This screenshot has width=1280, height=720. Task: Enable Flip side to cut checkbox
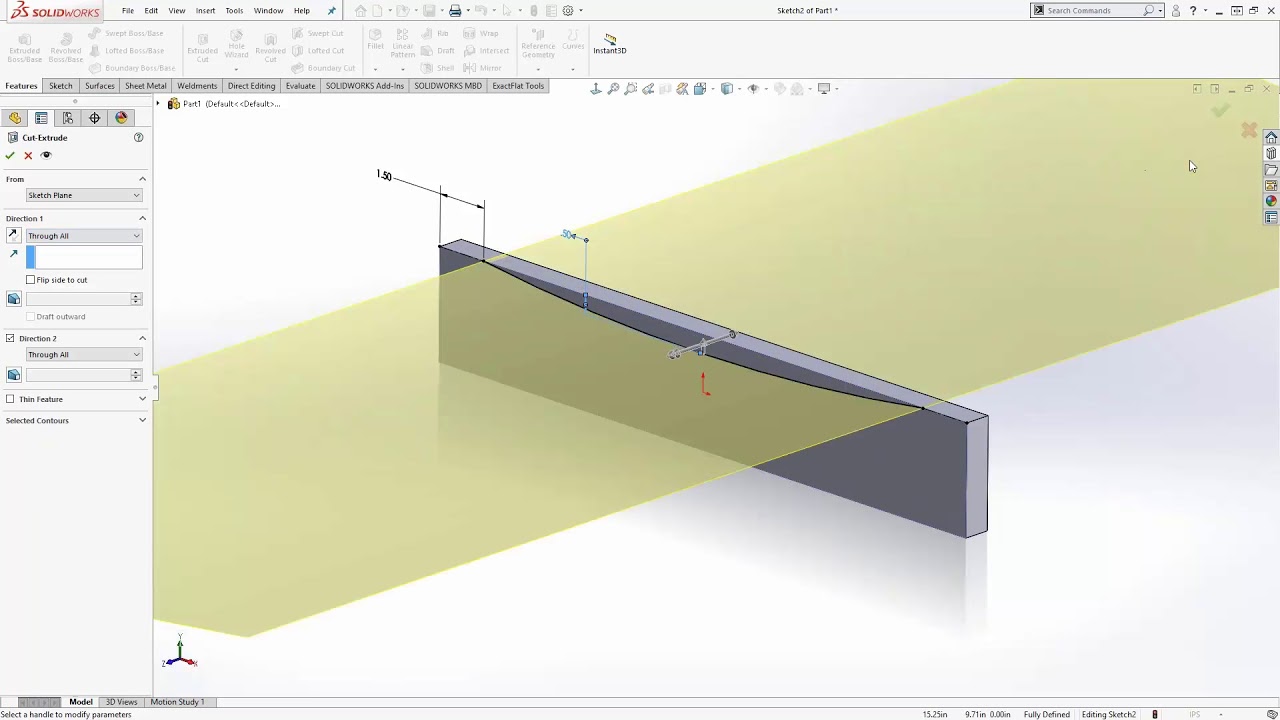pyautogui.click(x=31, y=280)
